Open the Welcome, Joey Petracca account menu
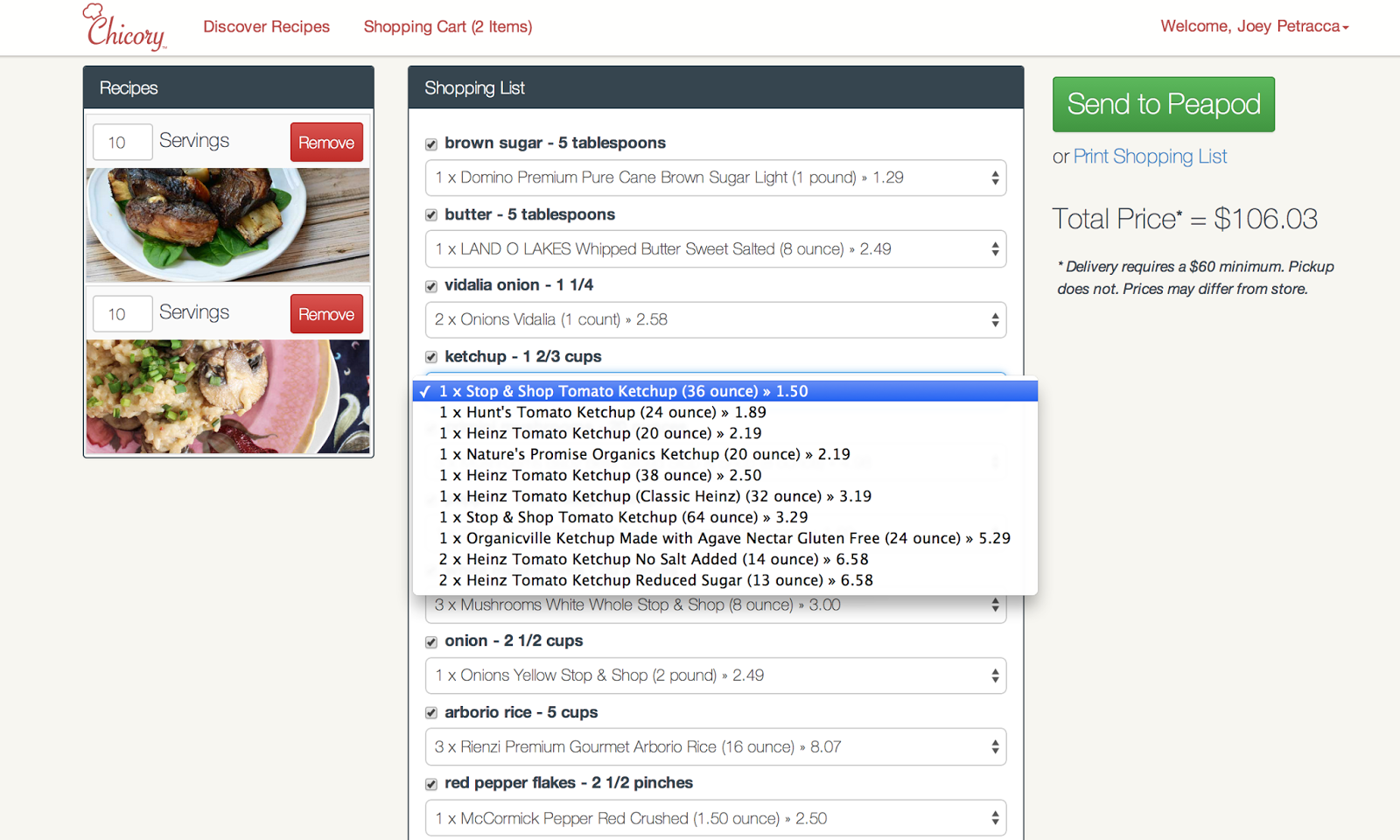1400x840 pixels. point(1254,26)
